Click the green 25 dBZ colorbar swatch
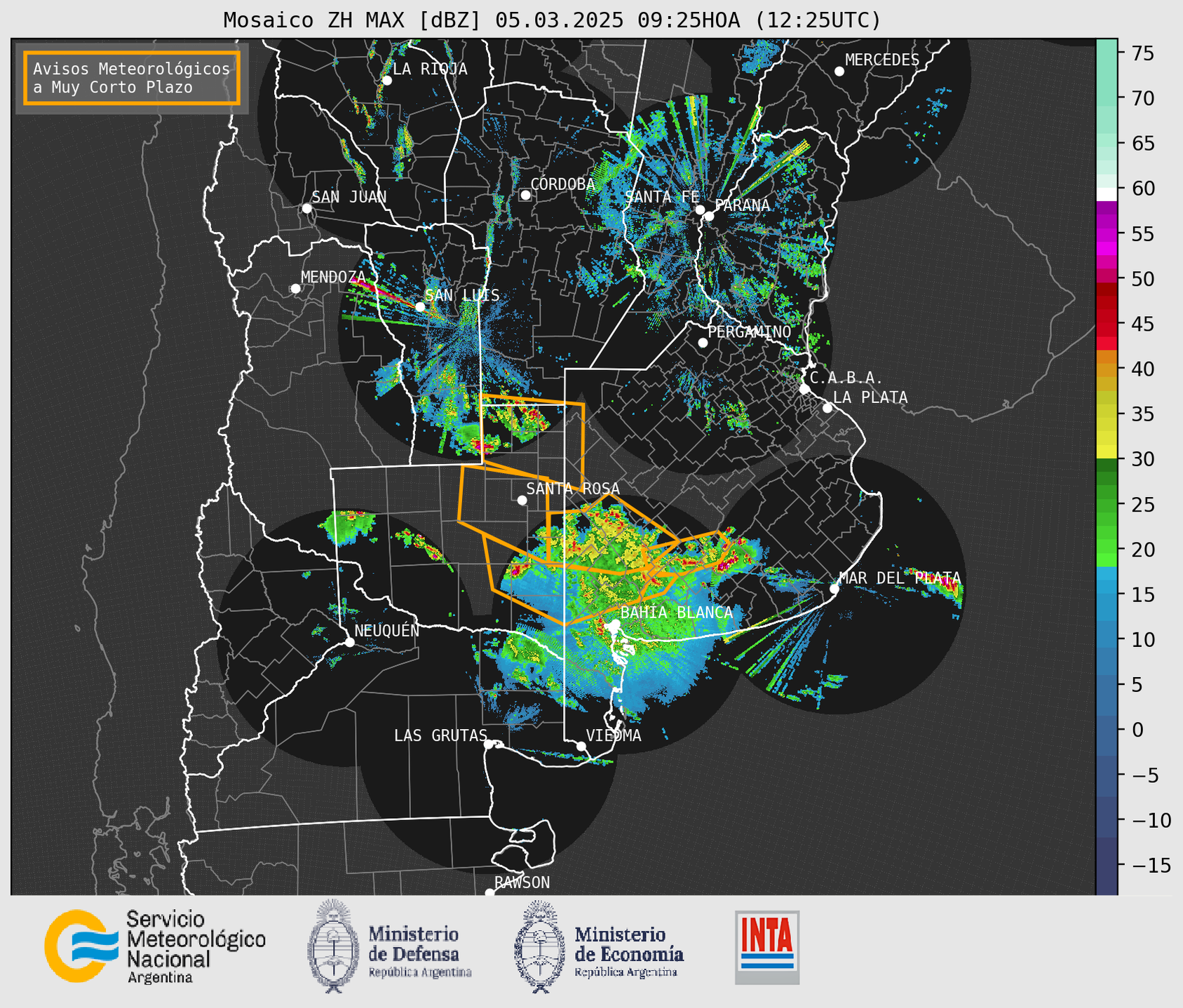 (x=1107, y=505)
